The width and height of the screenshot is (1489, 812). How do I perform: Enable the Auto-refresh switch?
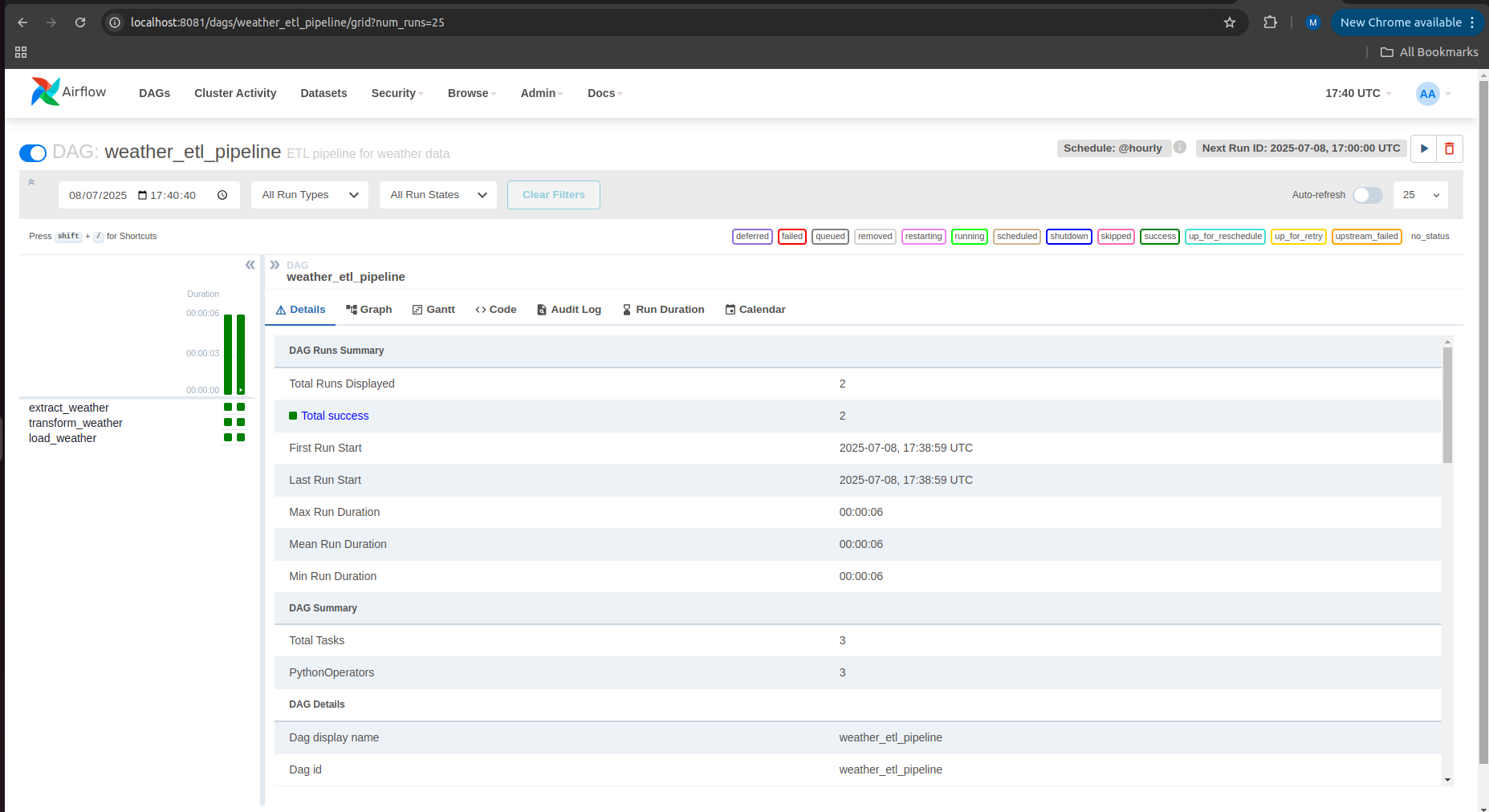pos(1368,195)
